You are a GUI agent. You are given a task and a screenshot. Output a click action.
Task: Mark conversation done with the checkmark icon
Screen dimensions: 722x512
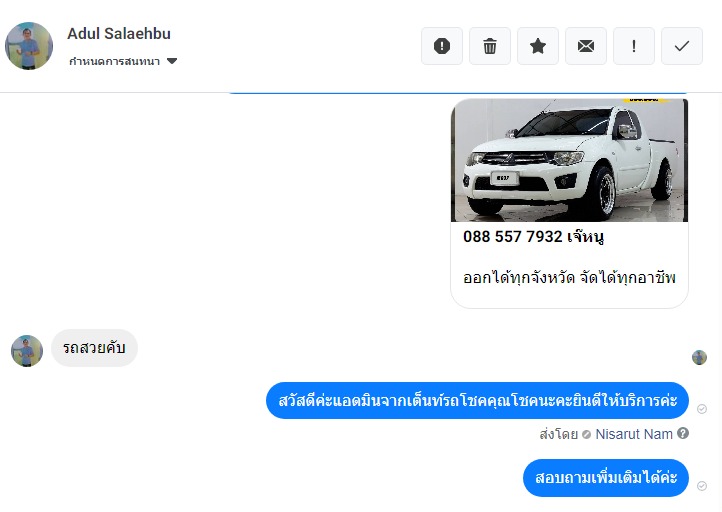pos(682,46)
